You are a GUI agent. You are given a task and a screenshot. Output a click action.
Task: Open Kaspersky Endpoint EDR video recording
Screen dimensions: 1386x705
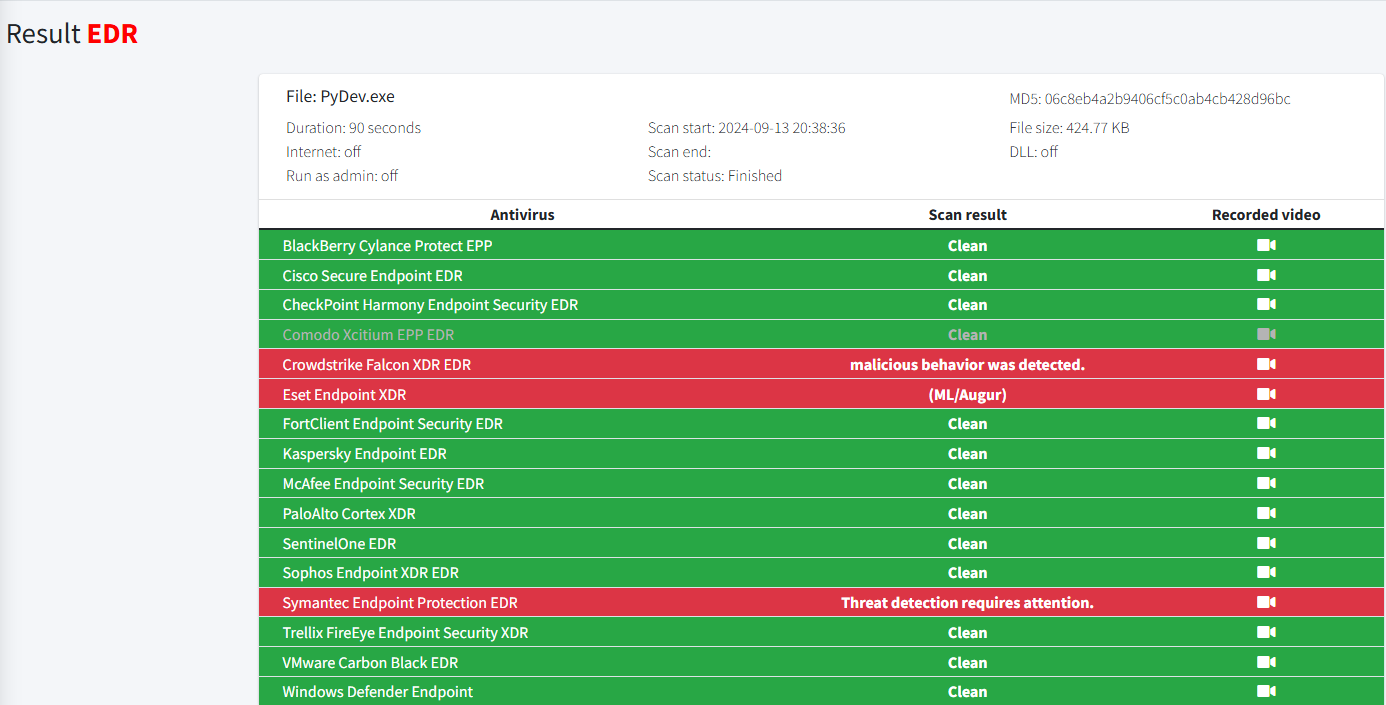click(x=1266, y=453)
